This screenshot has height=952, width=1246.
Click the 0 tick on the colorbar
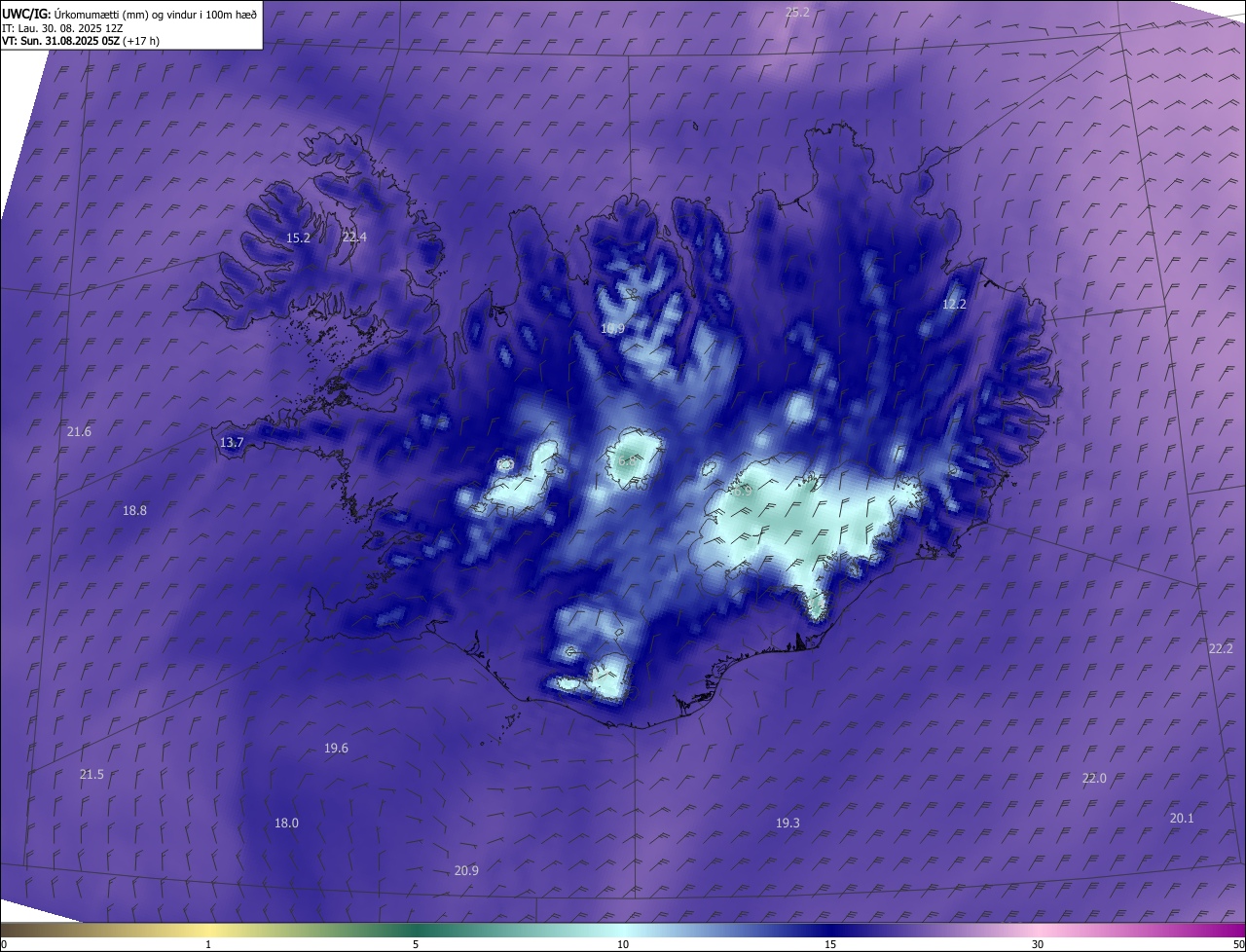click(x=4, y=944)
